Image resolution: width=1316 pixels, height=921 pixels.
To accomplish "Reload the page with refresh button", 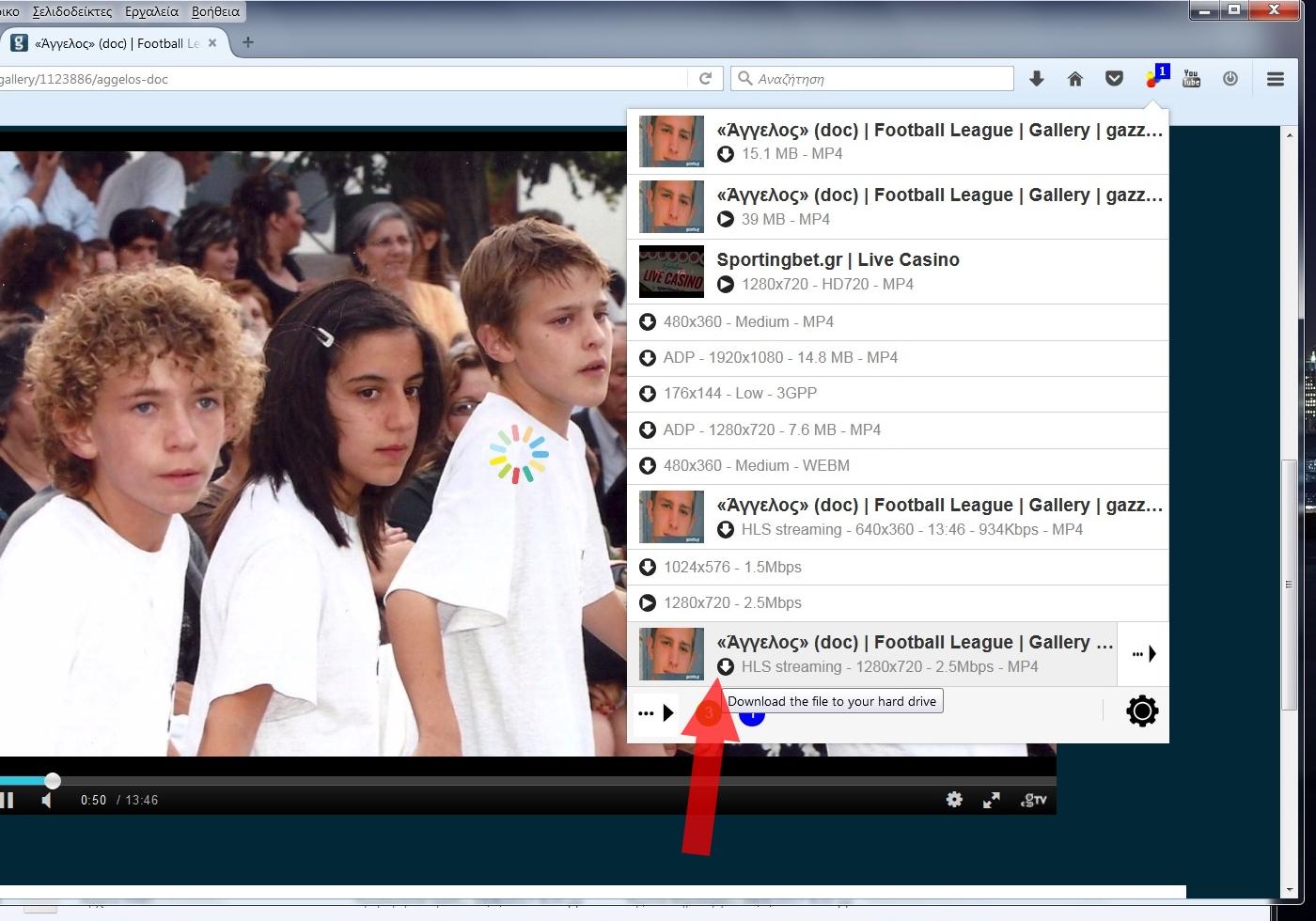I will click(x=705, y=79).
